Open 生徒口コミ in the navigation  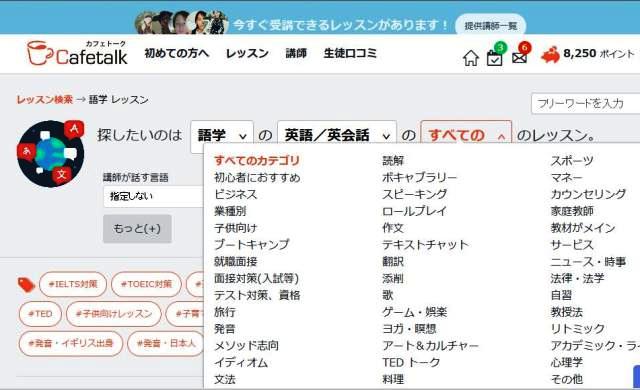click(350, 53)
